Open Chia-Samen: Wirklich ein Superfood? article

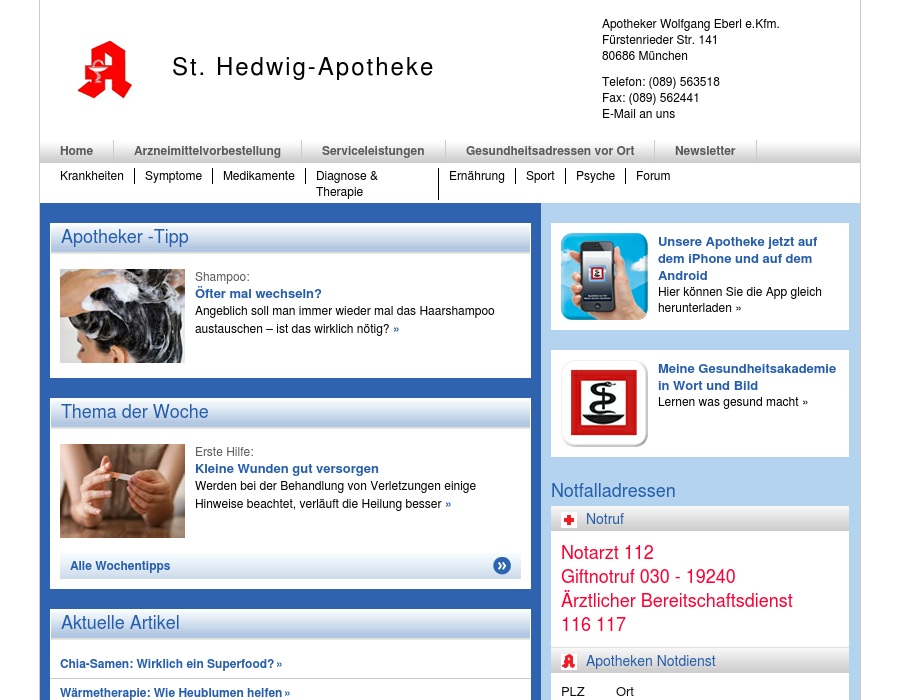pyautogui.click(x=171, y=663)
